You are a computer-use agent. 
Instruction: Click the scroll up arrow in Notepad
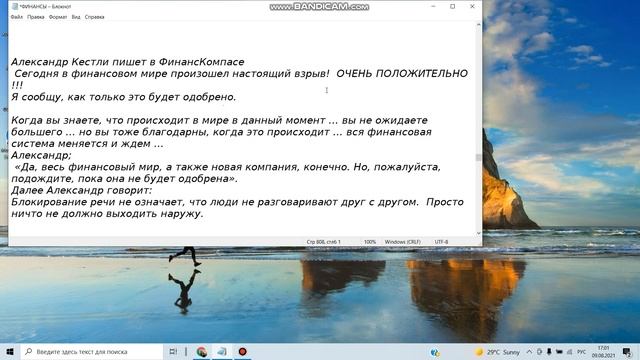(479, 25)
